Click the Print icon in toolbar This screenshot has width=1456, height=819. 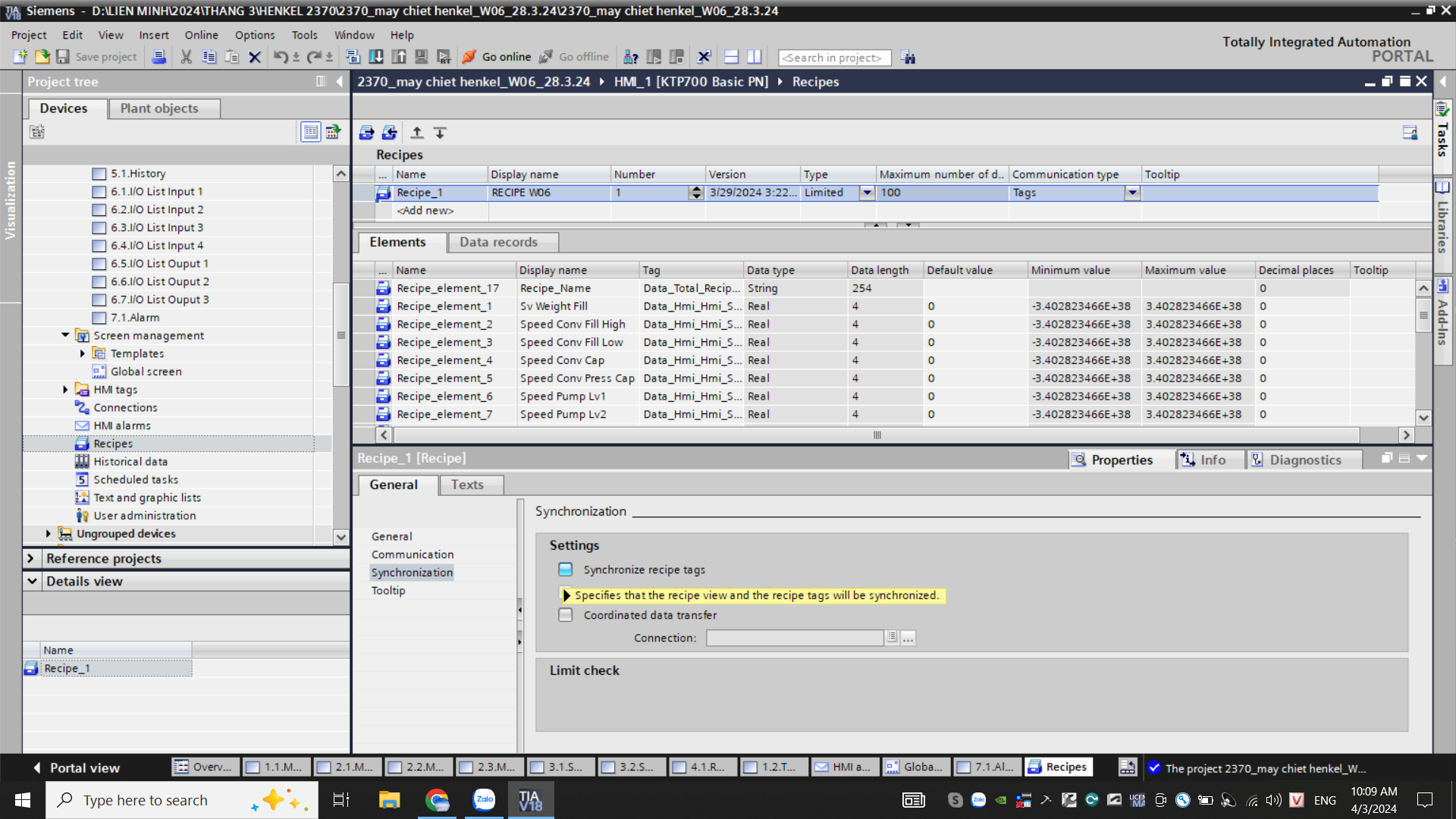pyautogui.click(x=158, y=57)
